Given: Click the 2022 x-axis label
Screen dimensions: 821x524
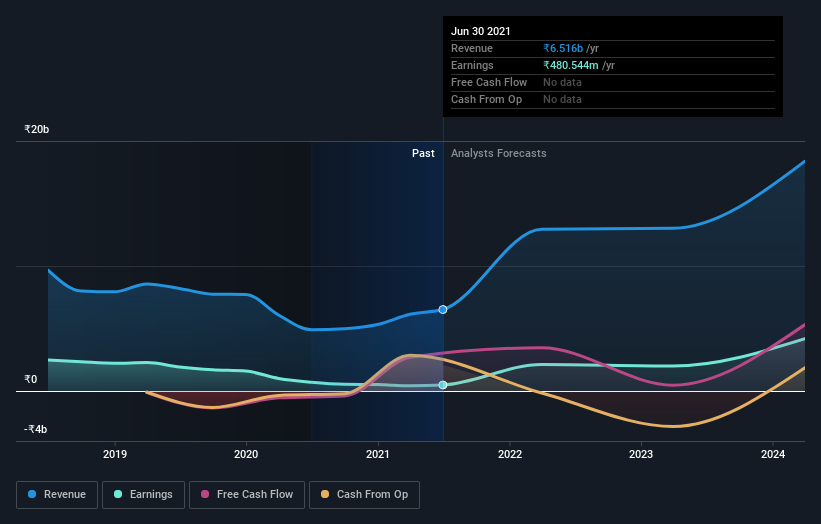Looking at the screenshot, I should point(510,454).
